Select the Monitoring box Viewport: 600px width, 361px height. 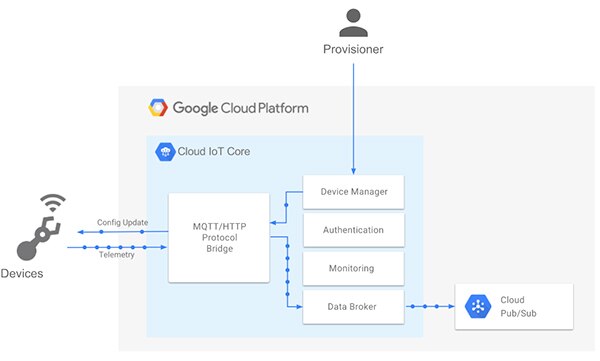click(353, 268)
